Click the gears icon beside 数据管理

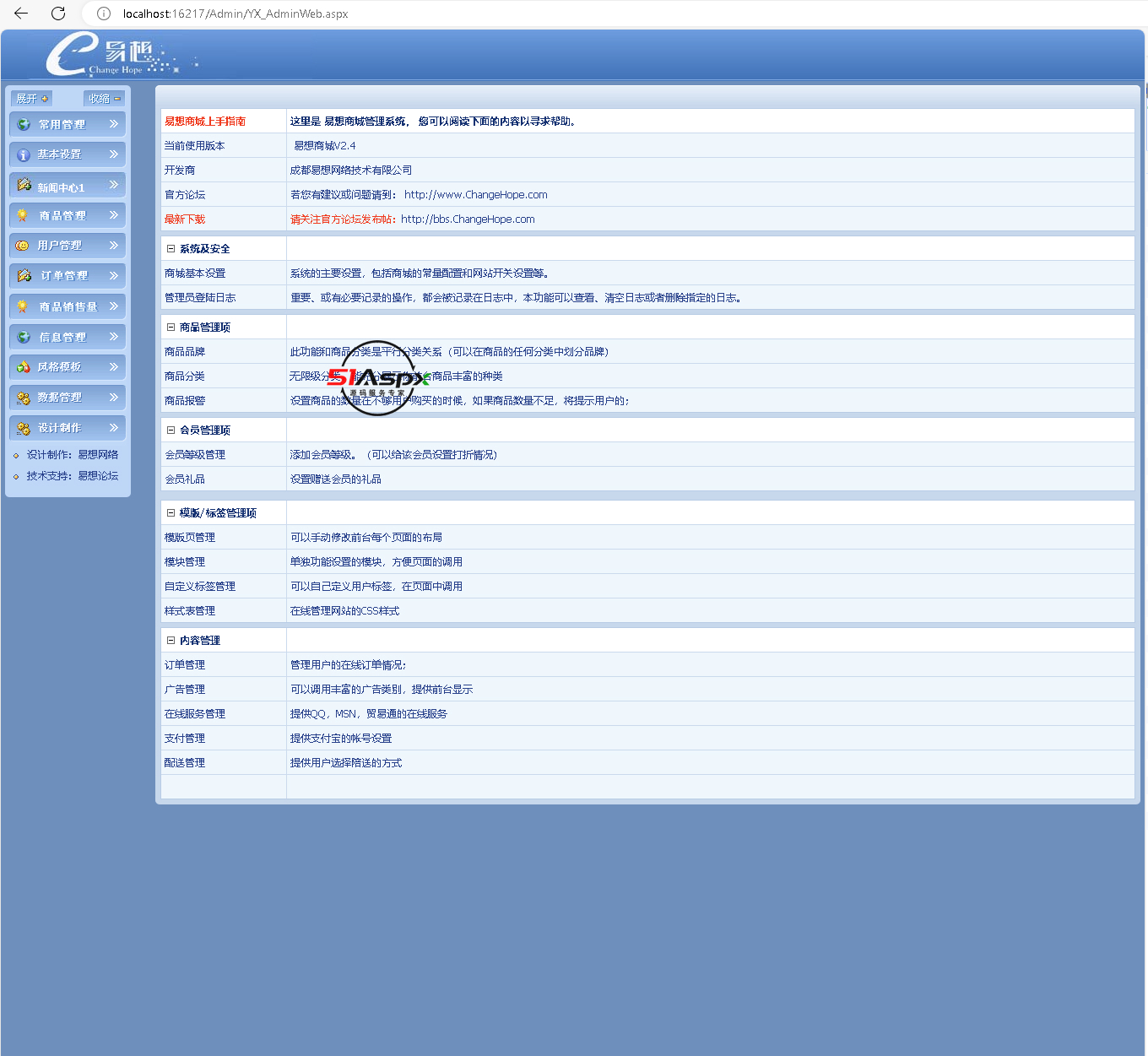[24, 398]
